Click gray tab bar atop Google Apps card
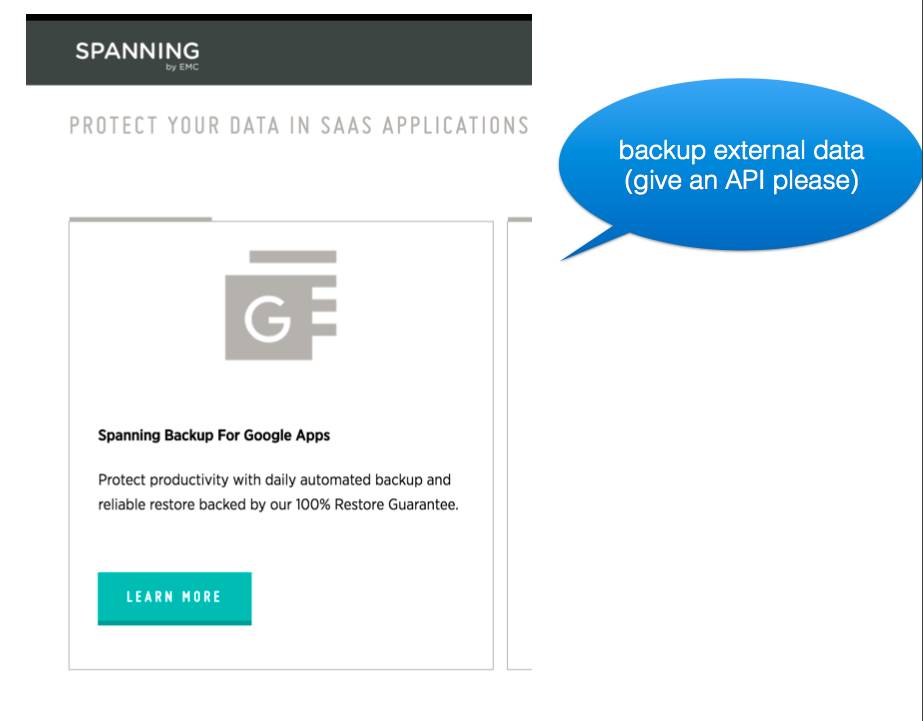 (x=140, y=219)
